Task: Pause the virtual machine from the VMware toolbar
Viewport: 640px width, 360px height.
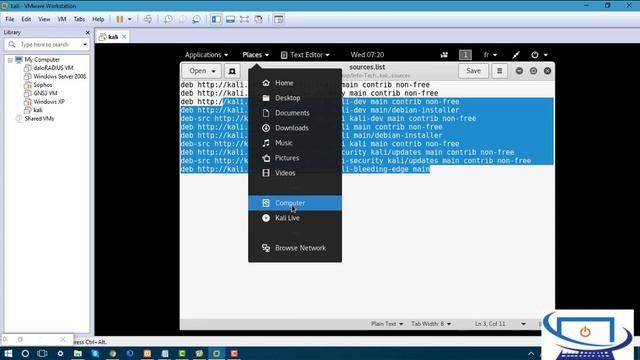Action: 120,19
